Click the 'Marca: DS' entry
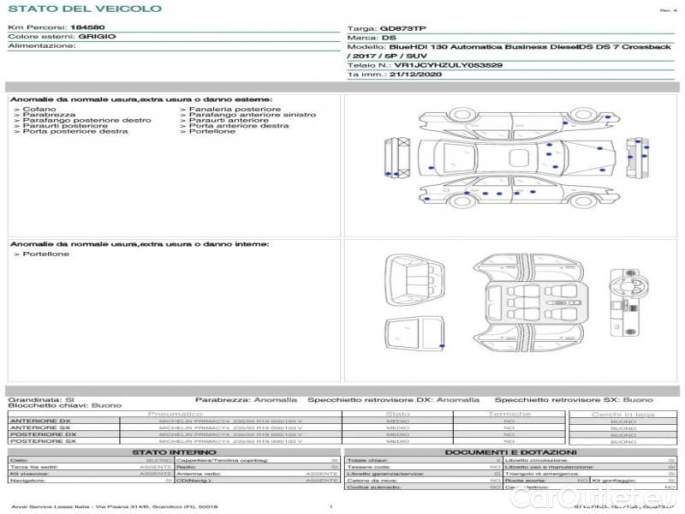The height and width of the screenshot is (514, 685). pos(372,38)
